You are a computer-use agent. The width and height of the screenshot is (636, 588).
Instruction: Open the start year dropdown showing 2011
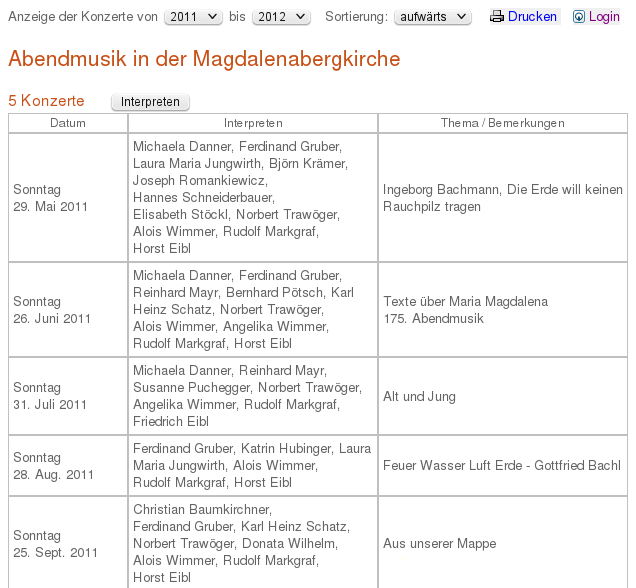(x=193, y=17)
